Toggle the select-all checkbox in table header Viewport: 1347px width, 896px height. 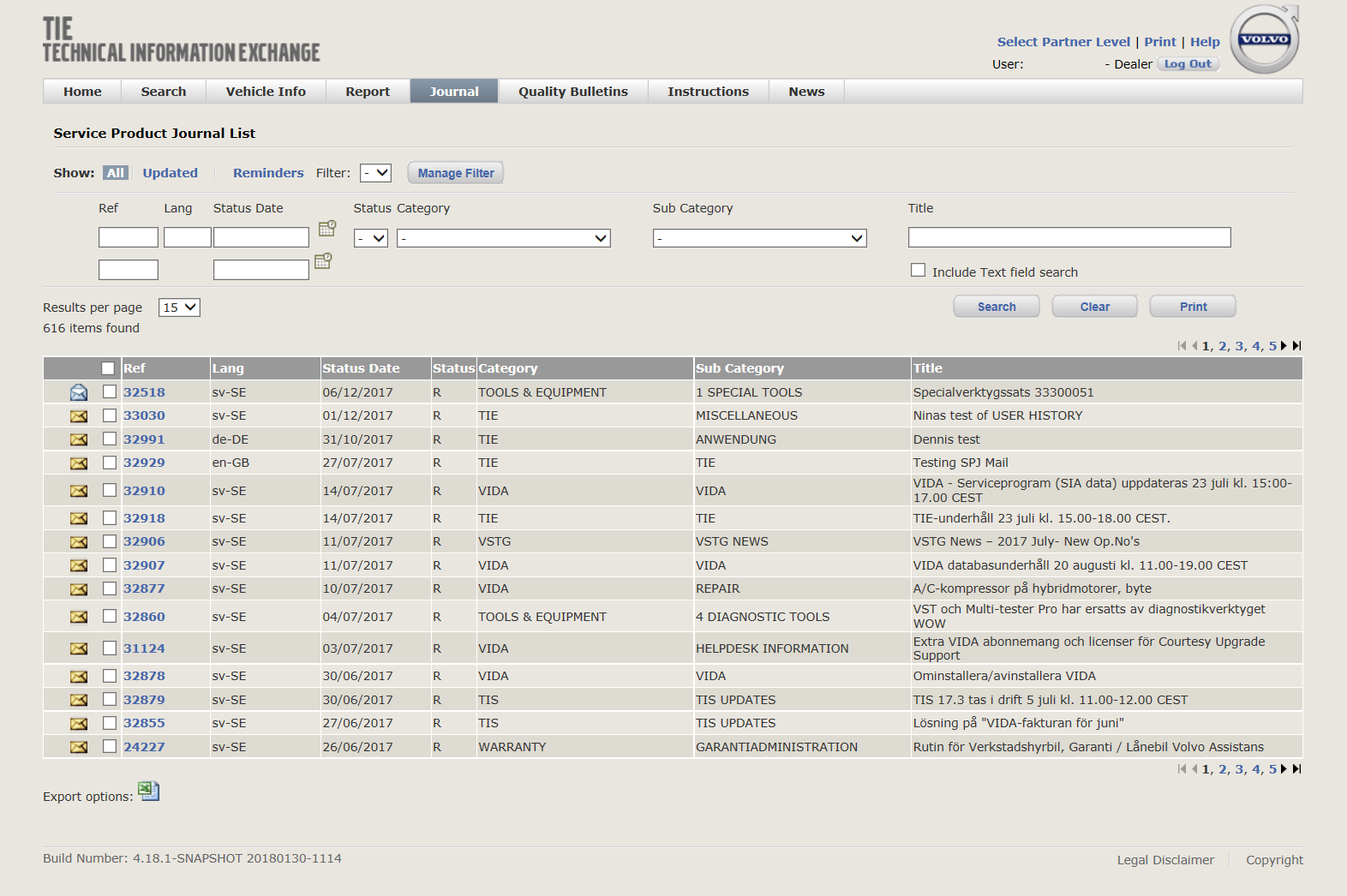click(108, 368)
